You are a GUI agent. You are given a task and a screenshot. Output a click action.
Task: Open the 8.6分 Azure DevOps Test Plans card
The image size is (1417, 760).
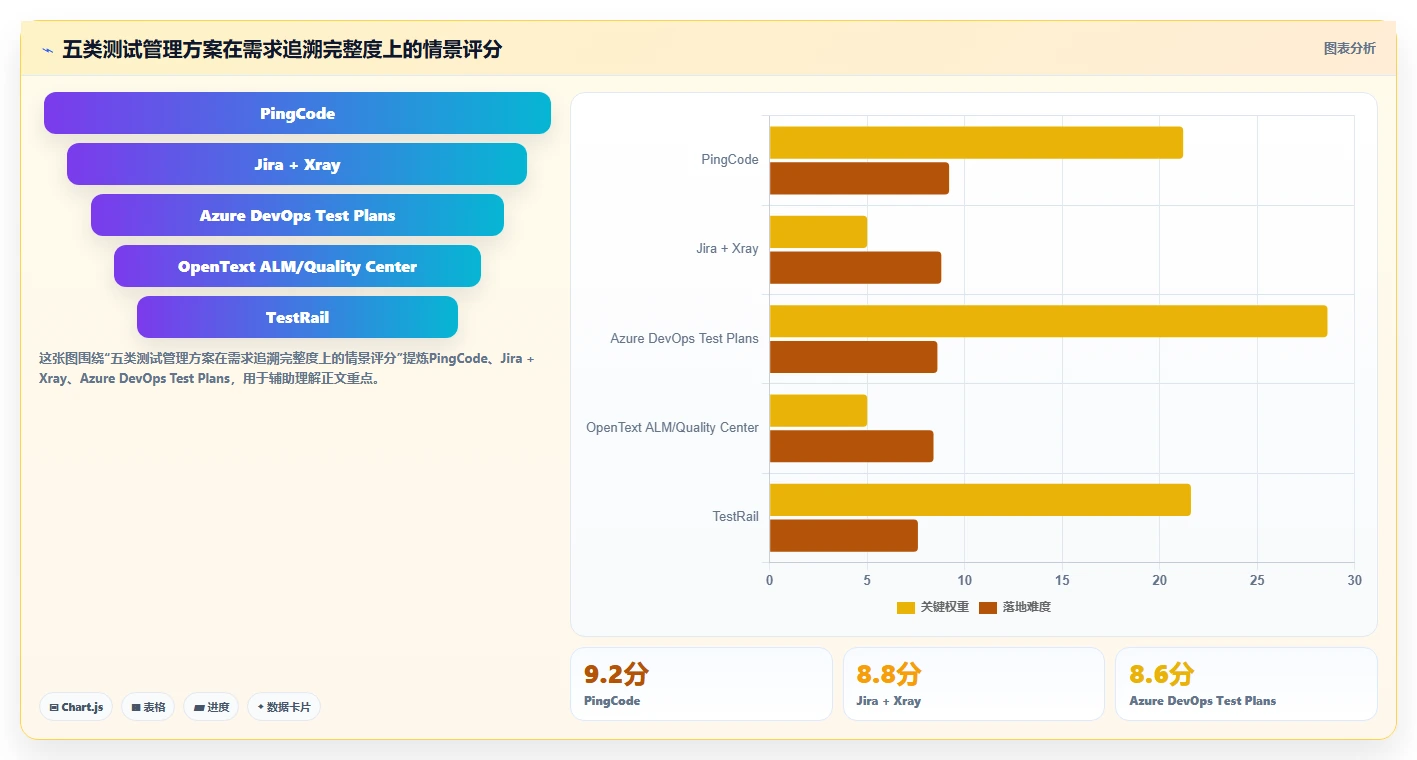pos(1246,684)
